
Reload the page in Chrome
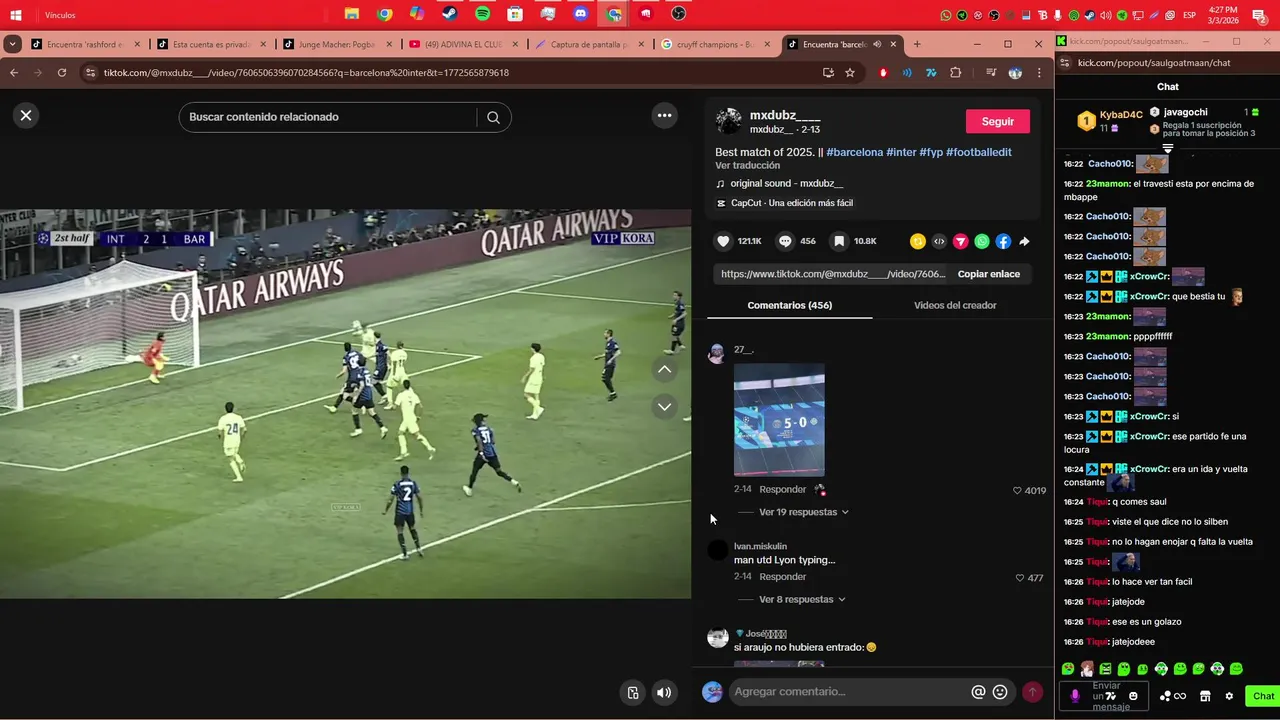click(x=62, y=73)
